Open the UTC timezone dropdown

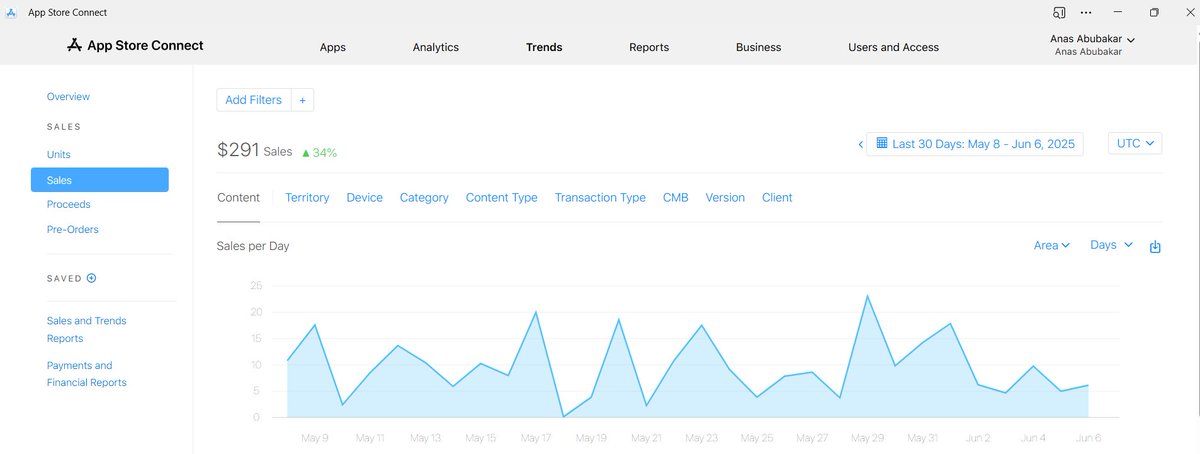tap(1136, 144)
